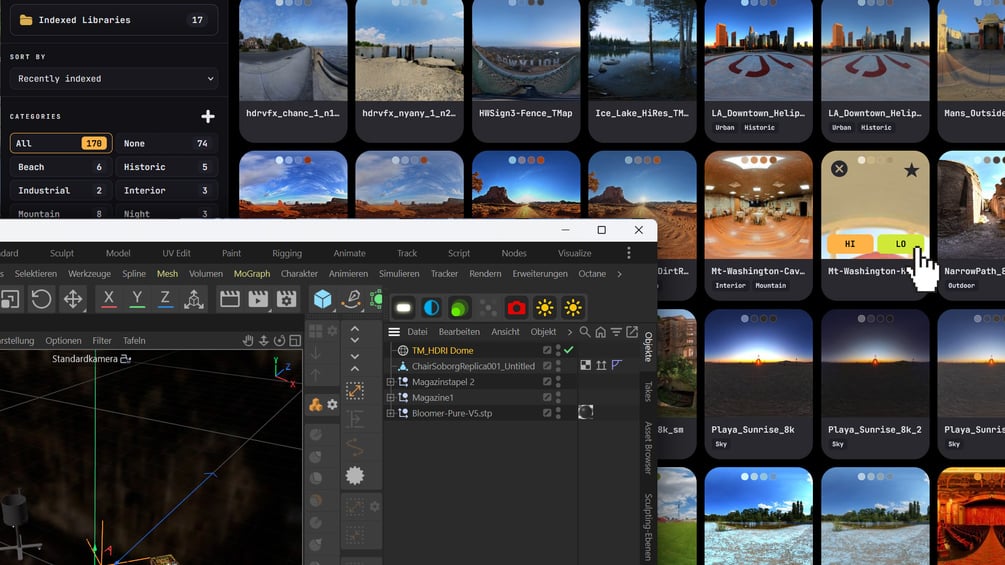Select the spline pen tool icon
This screenshot has width=1005, height=565.
coord(351,299)
